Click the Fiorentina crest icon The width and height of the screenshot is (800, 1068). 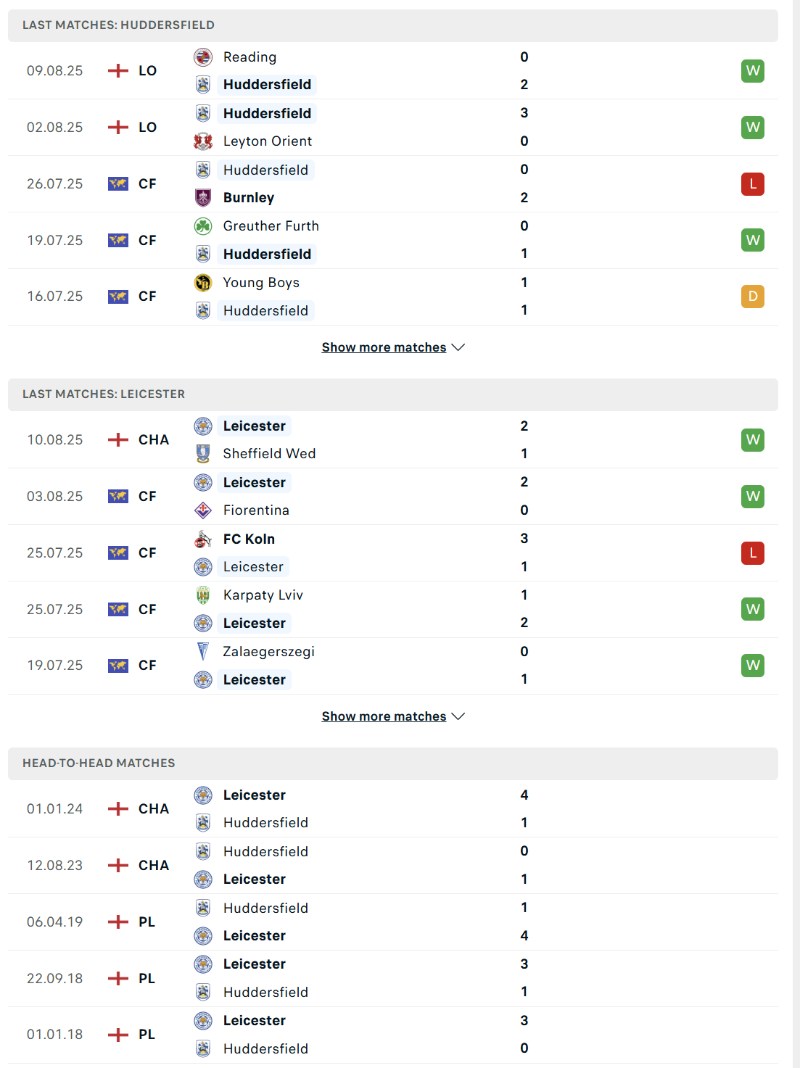(x=203, y=510)
